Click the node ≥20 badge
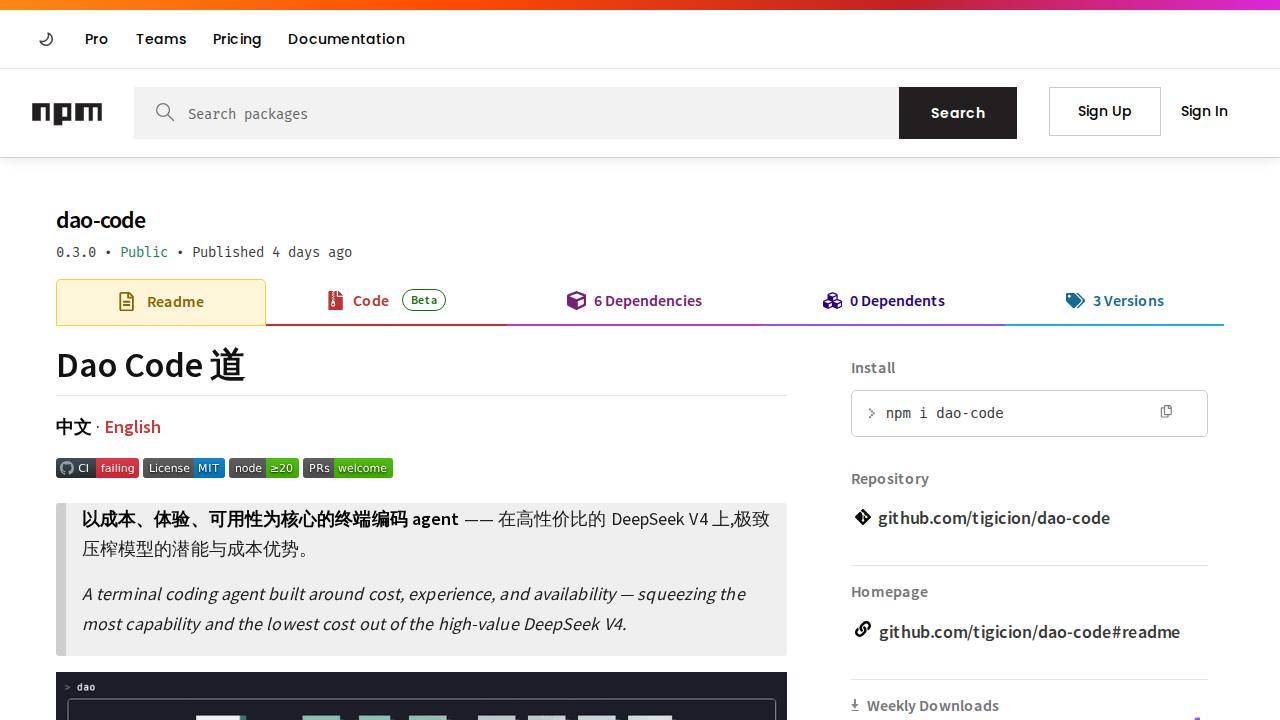Viewport: 1280px width, 720px height. [x=264, y=468]
